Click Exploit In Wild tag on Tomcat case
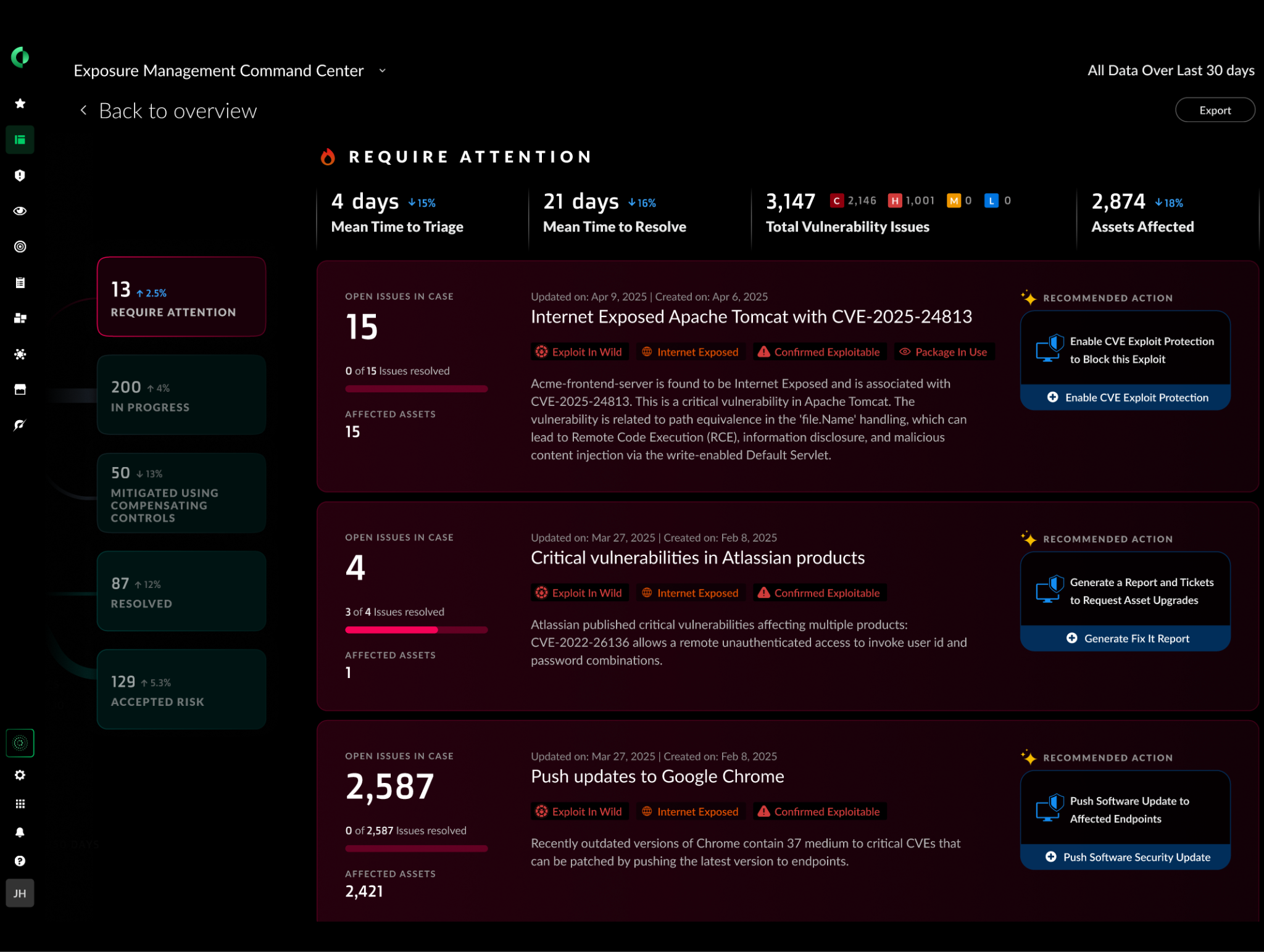 [580, 352]
